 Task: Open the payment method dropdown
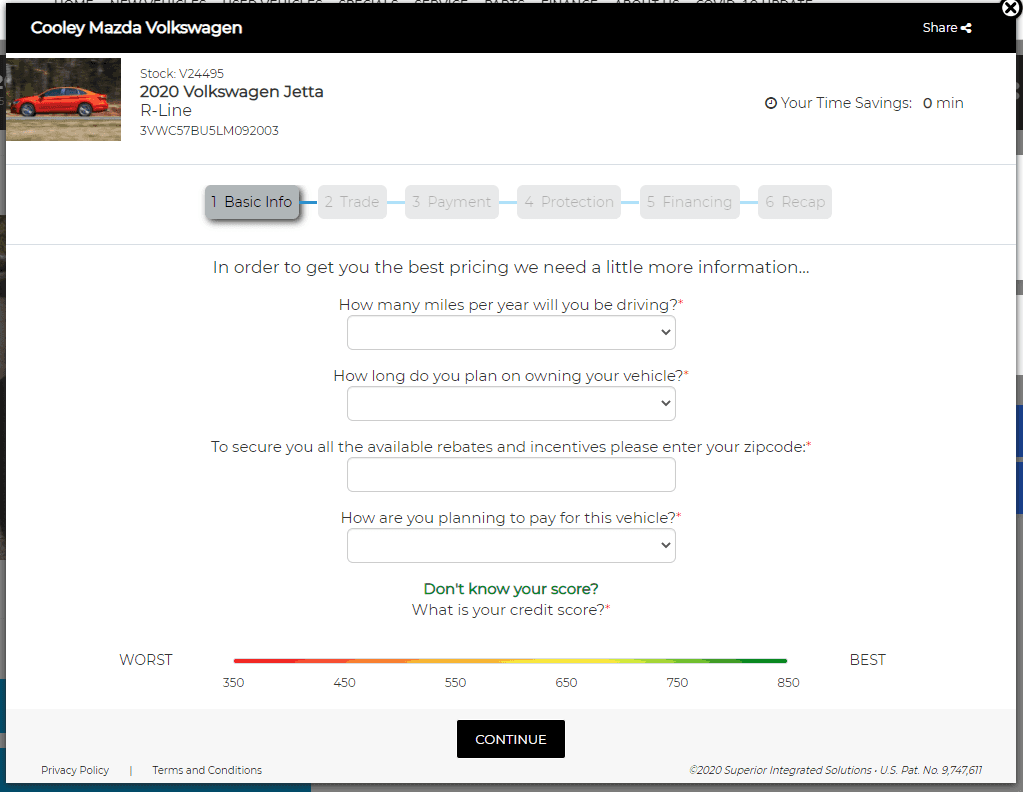[511, 545]
